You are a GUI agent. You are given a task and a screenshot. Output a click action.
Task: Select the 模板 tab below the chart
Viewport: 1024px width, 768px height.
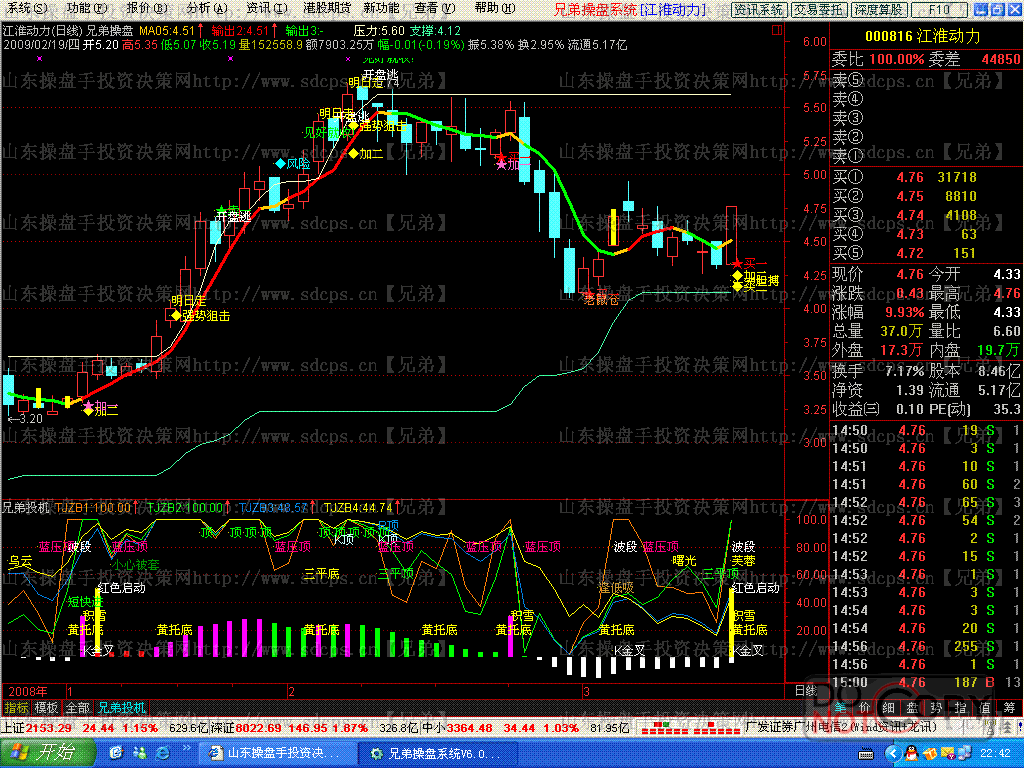(x=46, y=708)
